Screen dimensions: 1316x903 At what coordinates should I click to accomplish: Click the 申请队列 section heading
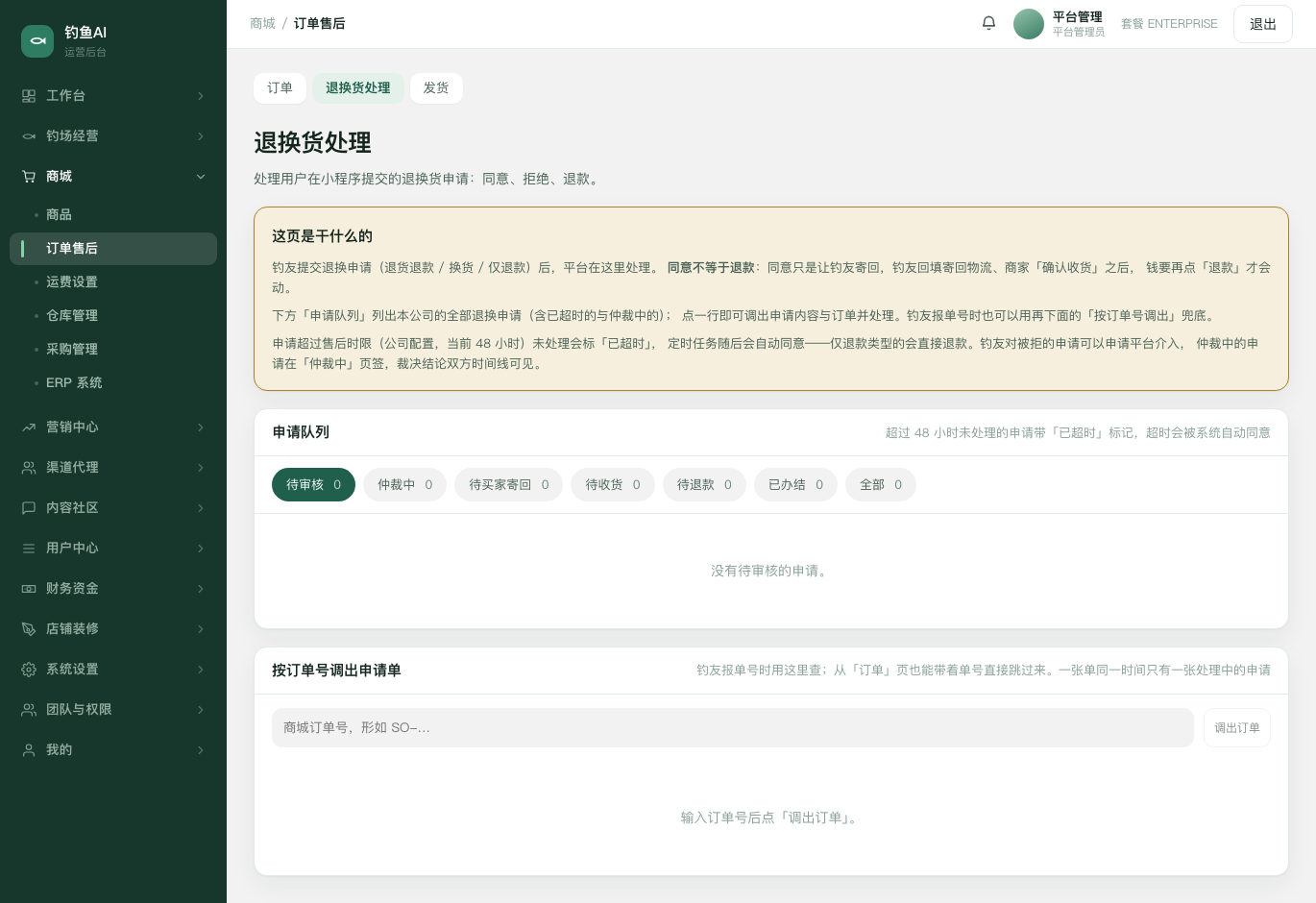tap(301, 432)
